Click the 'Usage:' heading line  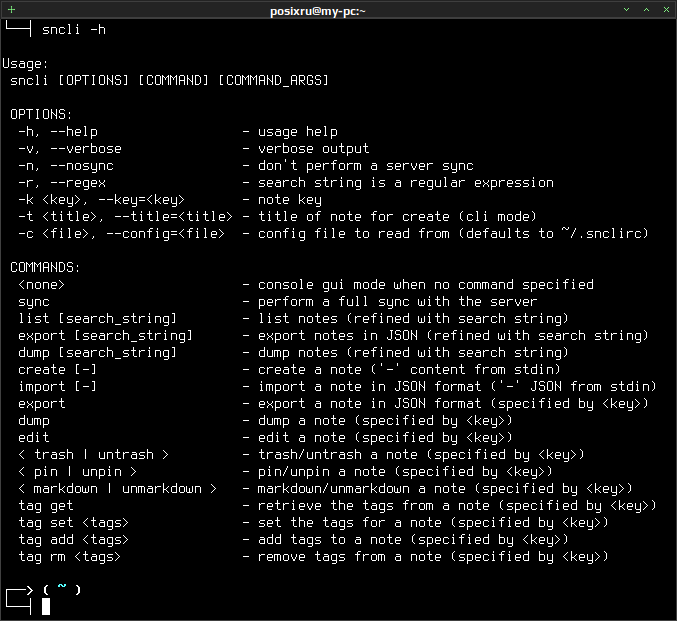(x=25, y=64)
